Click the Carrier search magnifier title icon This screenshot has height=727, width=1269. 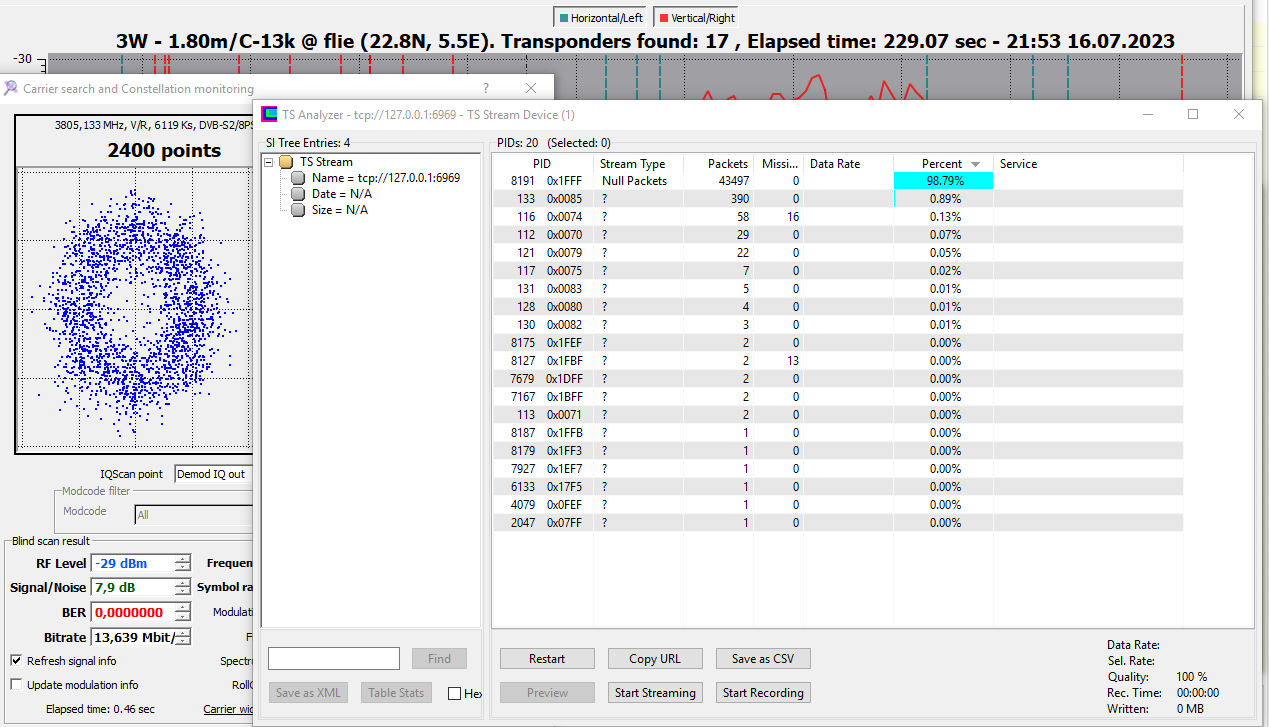tap(11, 89)
